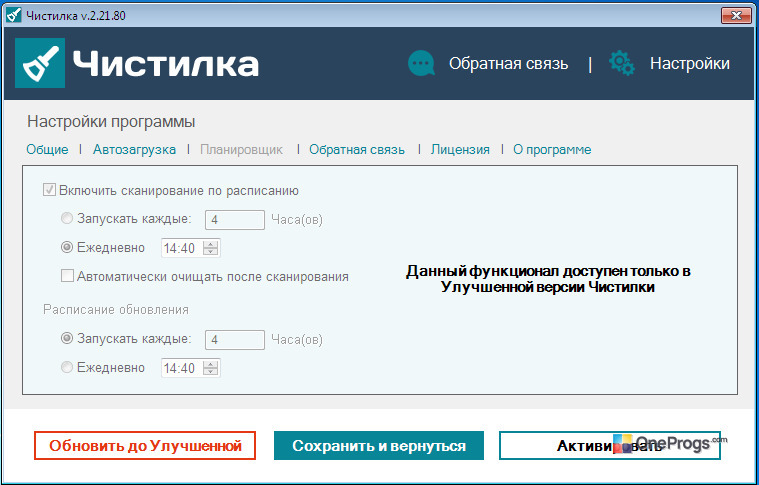
Task: Enable Автоматически очищать после сканирования
Action: pyautogui.click(x=67, y=276)
